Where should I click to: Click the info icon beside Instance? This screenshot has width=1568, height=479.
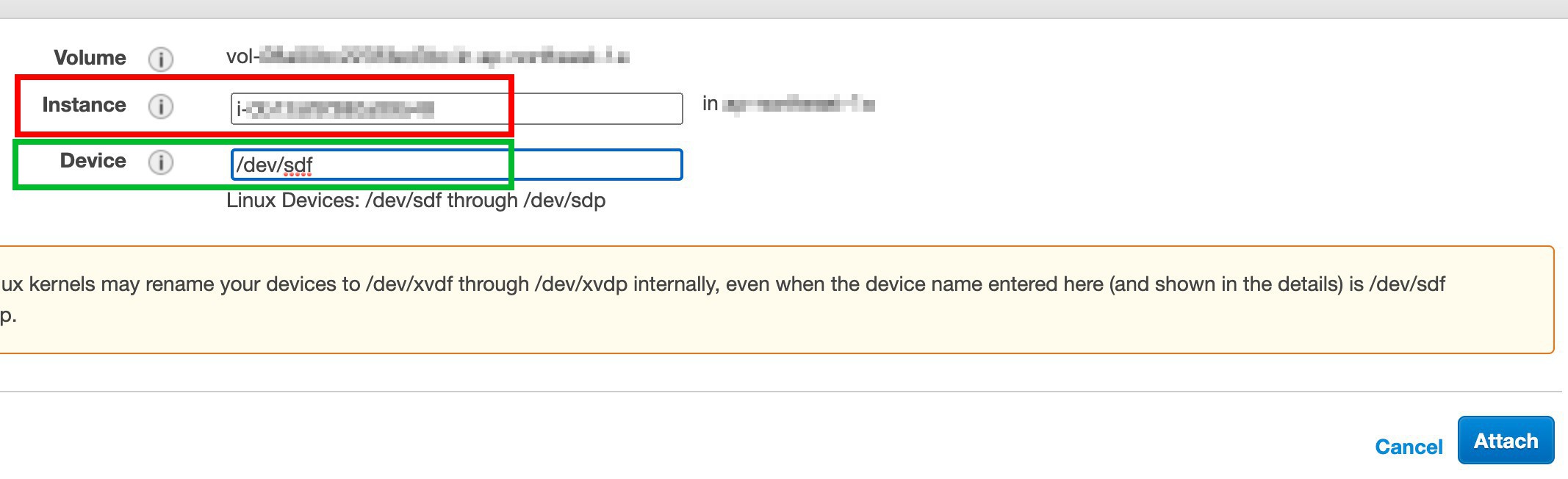coord(161,107)
